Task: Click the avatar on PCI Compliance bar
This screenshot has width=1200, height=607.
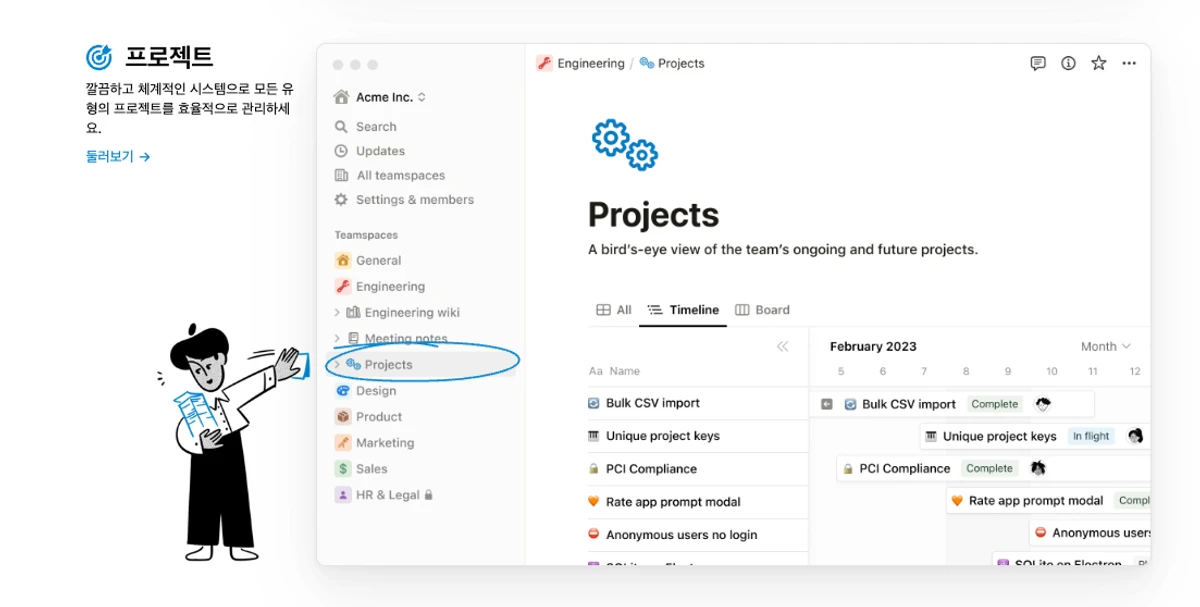Action: pyautogui.click(x=1038, y=468)
